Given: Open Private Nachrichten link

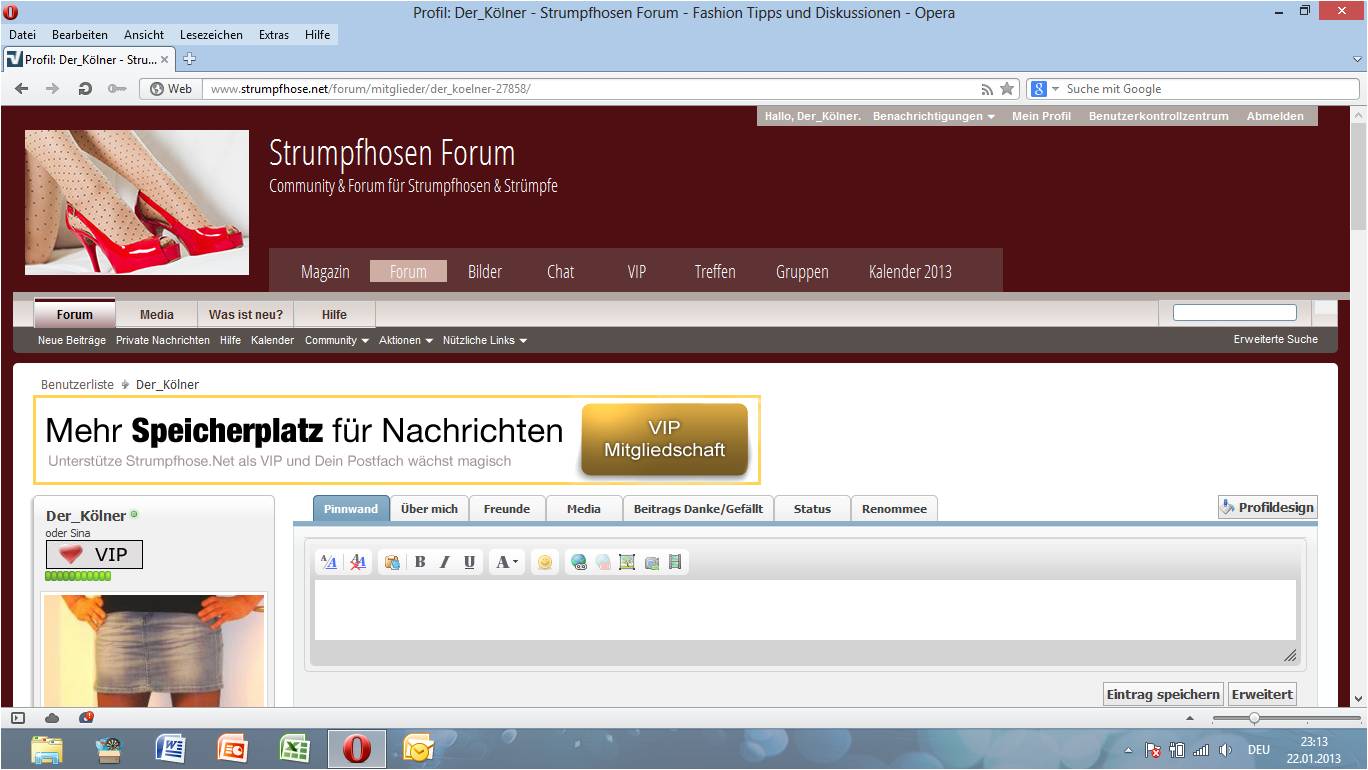Looking at the screenshot, I should click(x=163, y=340).
